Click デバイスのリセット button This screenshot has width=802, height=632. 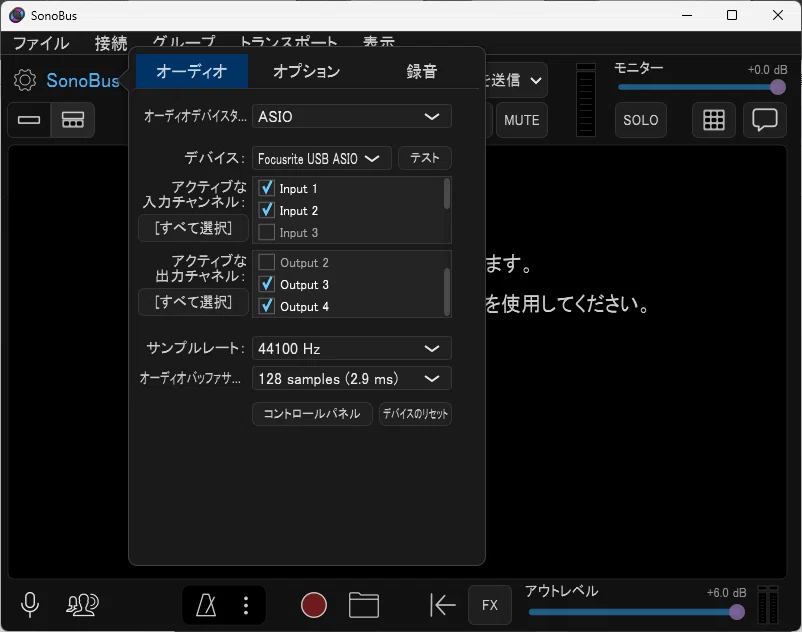pyautogui.click(x=415, y=414)
